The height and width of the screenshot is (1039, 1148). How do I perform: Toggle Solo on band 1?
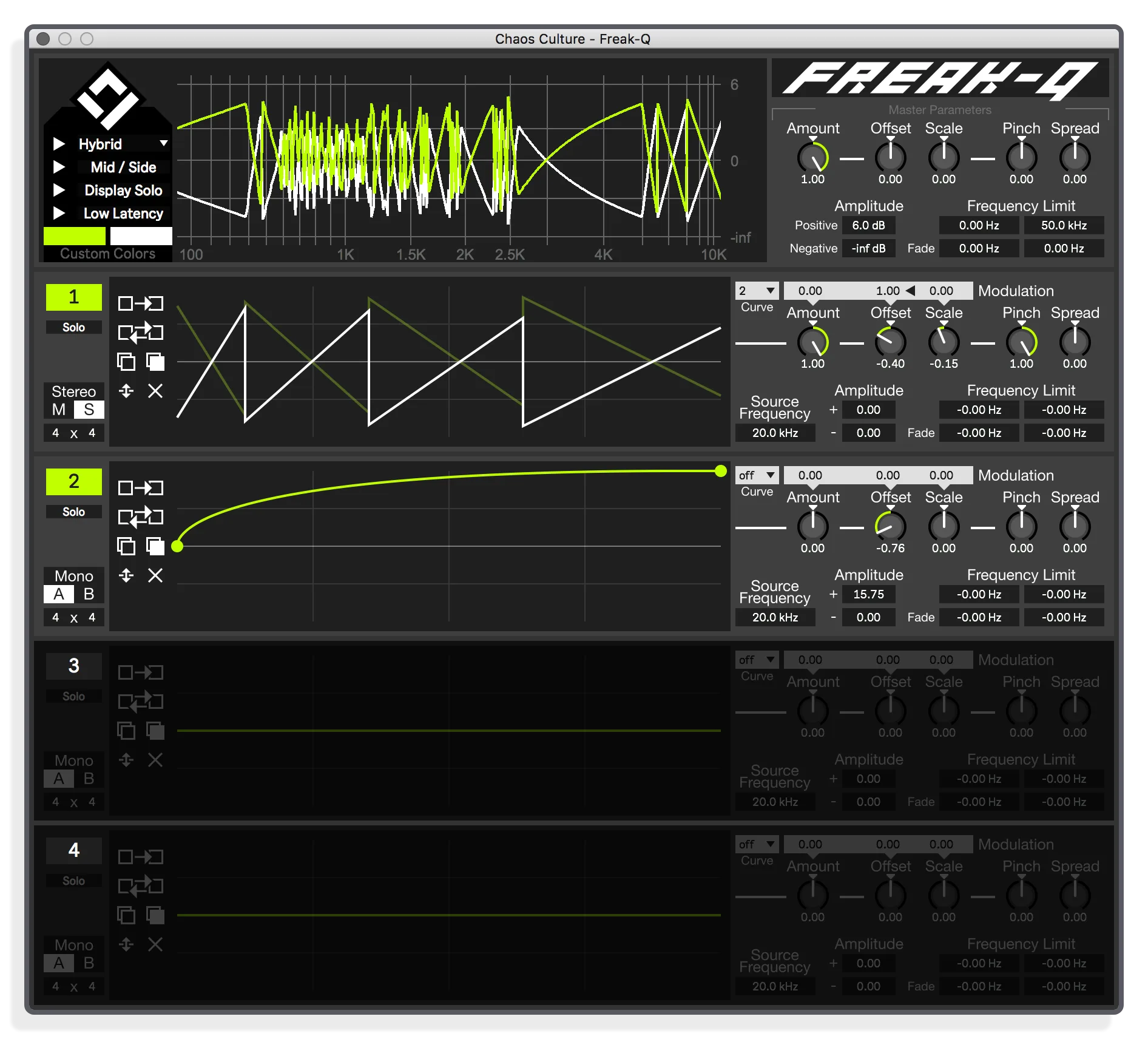pyautogui.click(x=74, y=327)
